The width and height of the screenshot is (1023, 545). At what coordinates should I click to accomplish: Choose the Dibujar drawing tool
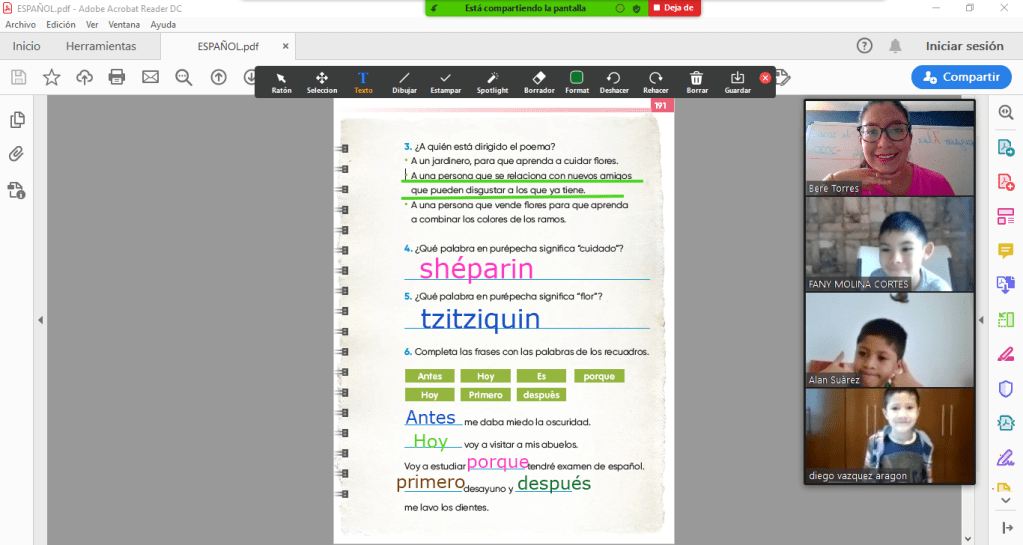[x=404, y=81]
